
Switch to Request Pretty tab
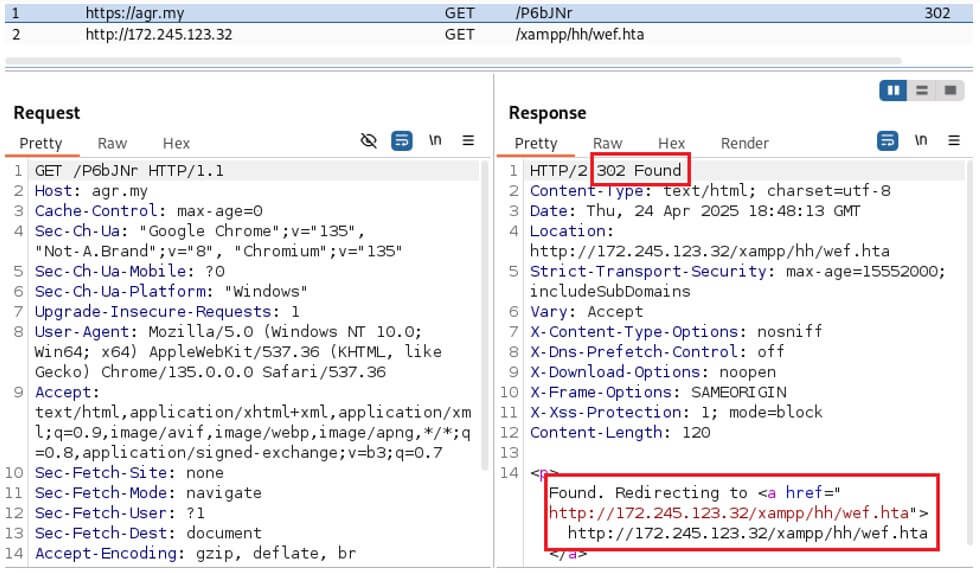41,143
